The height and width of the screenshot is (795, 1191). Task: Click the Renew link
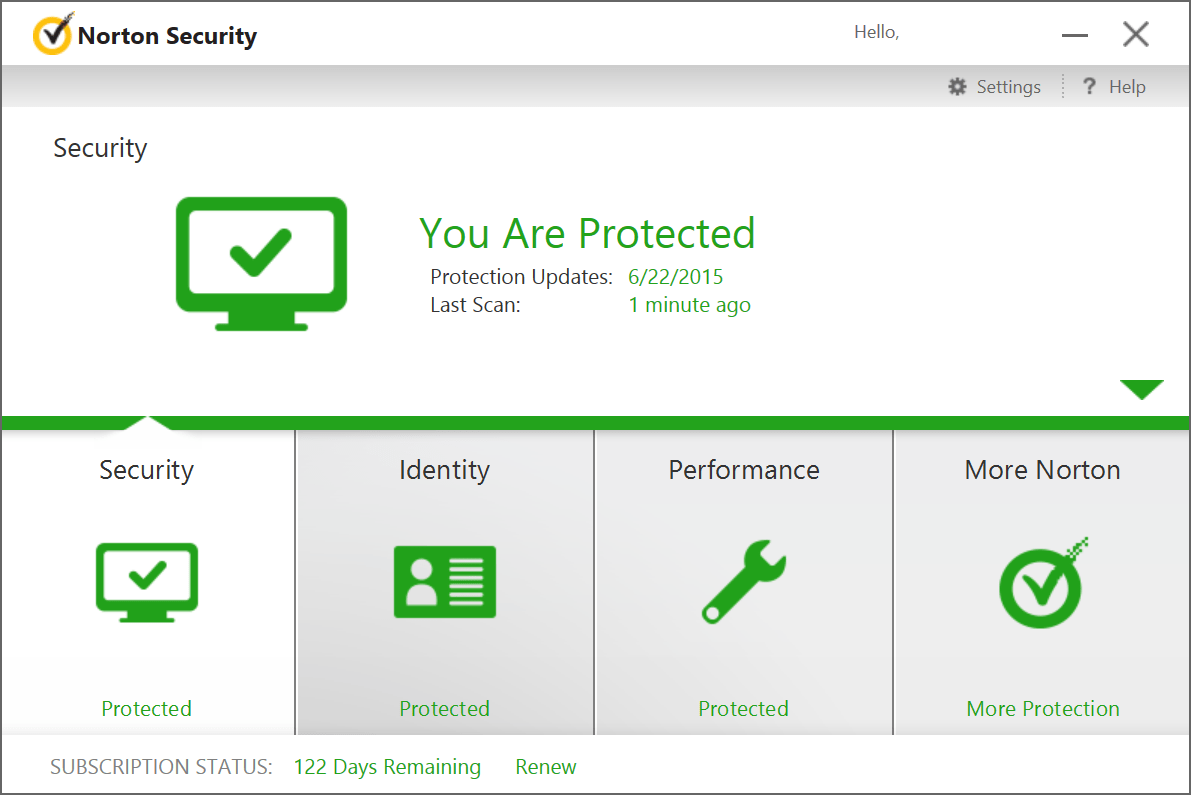[545, 767]
